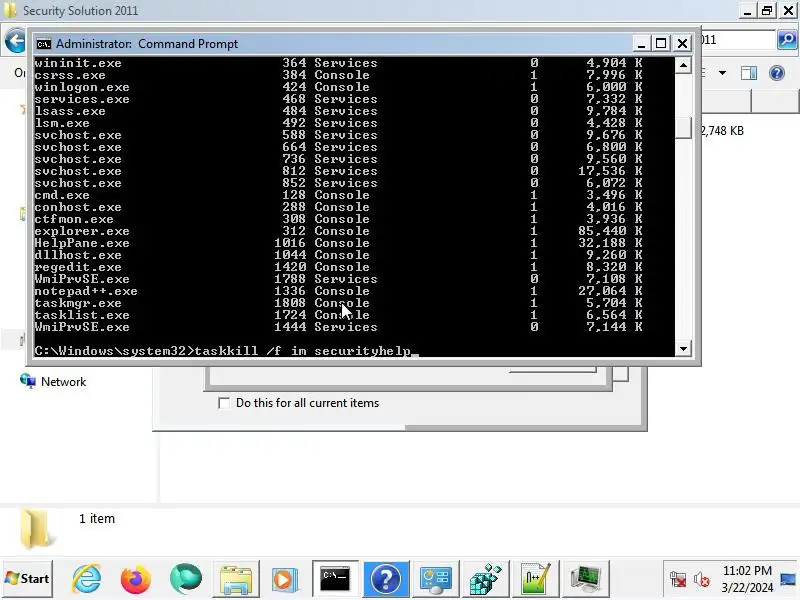Screen dimensions: 800x600
Task: Click the 2,748 KB file size text
Action: (x=721, y=131)
